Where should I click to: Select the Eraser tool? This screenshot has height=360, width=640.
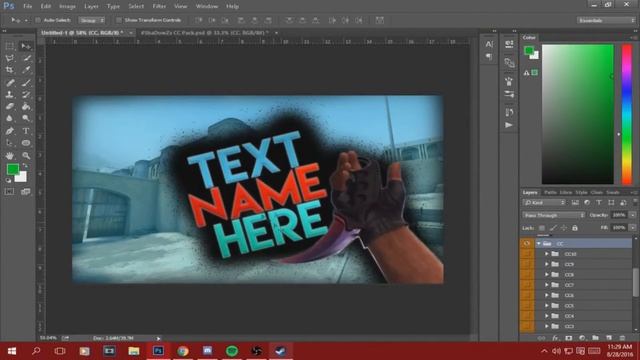click(10, 106)
